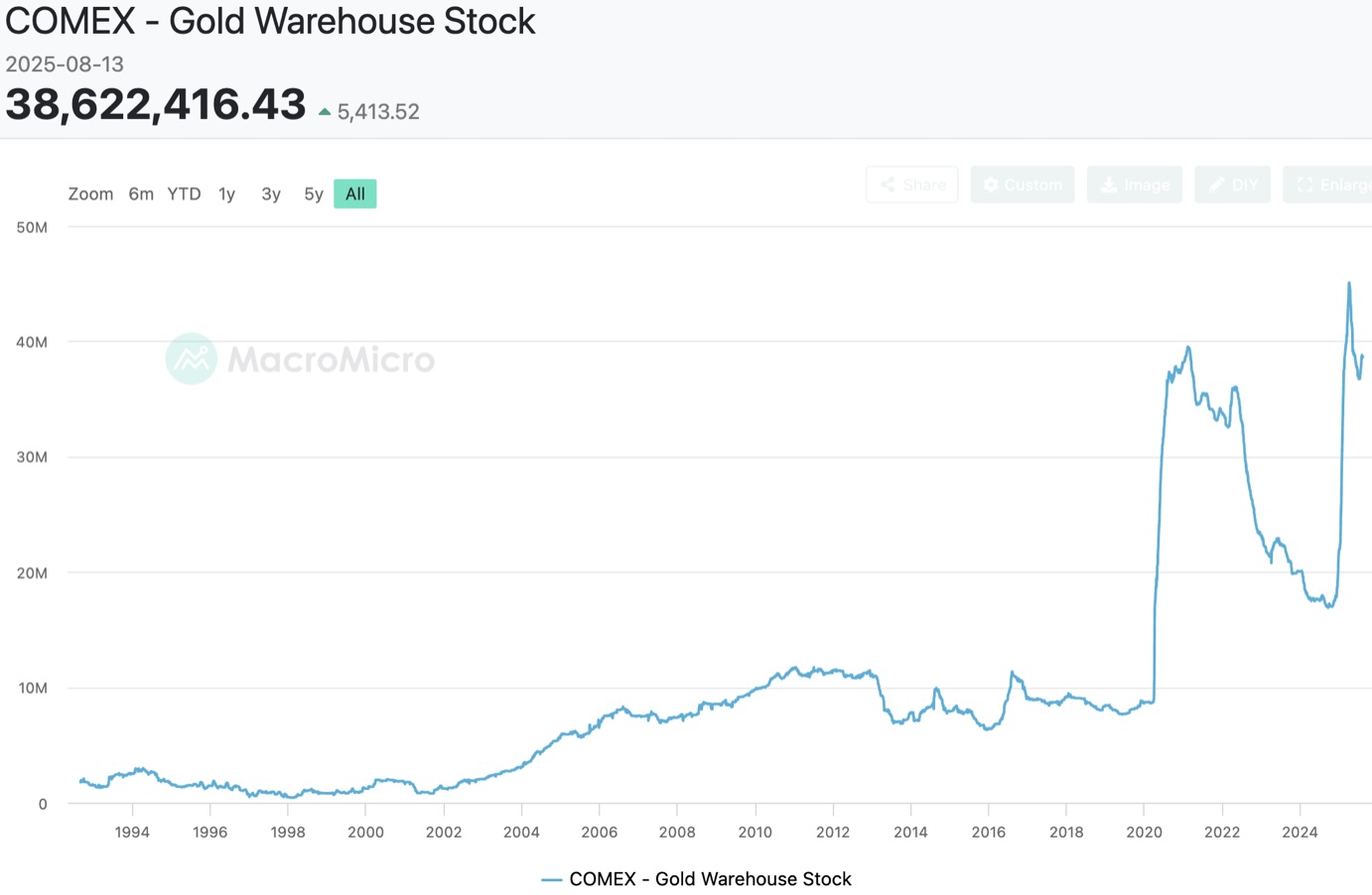
Task: Click the Share icon button
Action: [911, 185]
